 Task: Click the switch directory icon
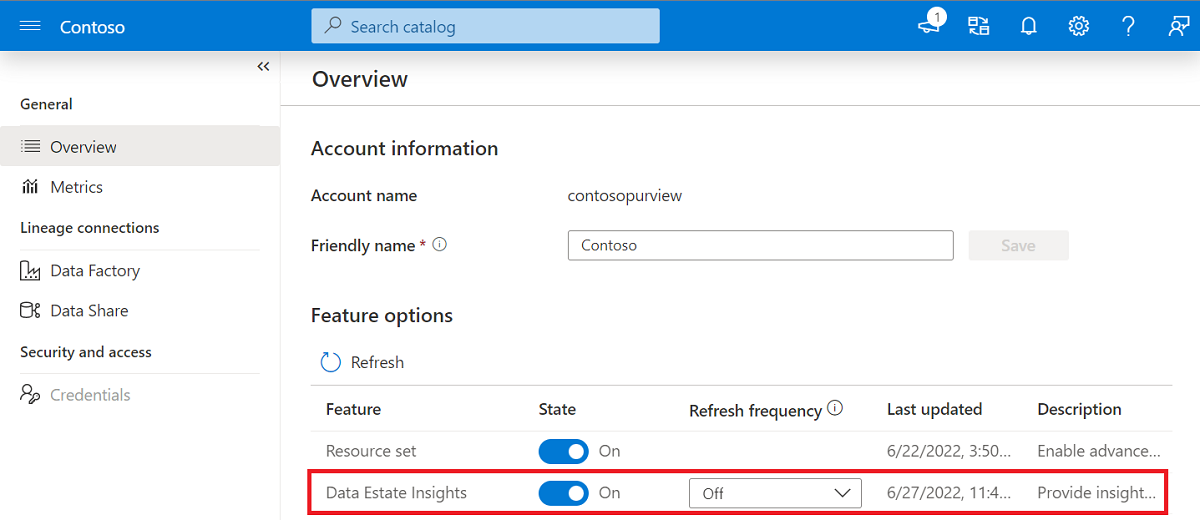[979, 26]
